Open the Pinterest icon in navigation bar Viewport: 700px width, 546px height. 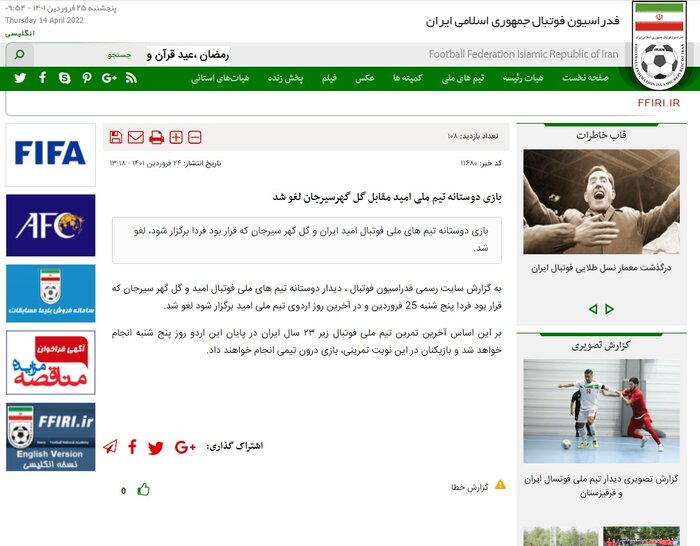point(87,78)
